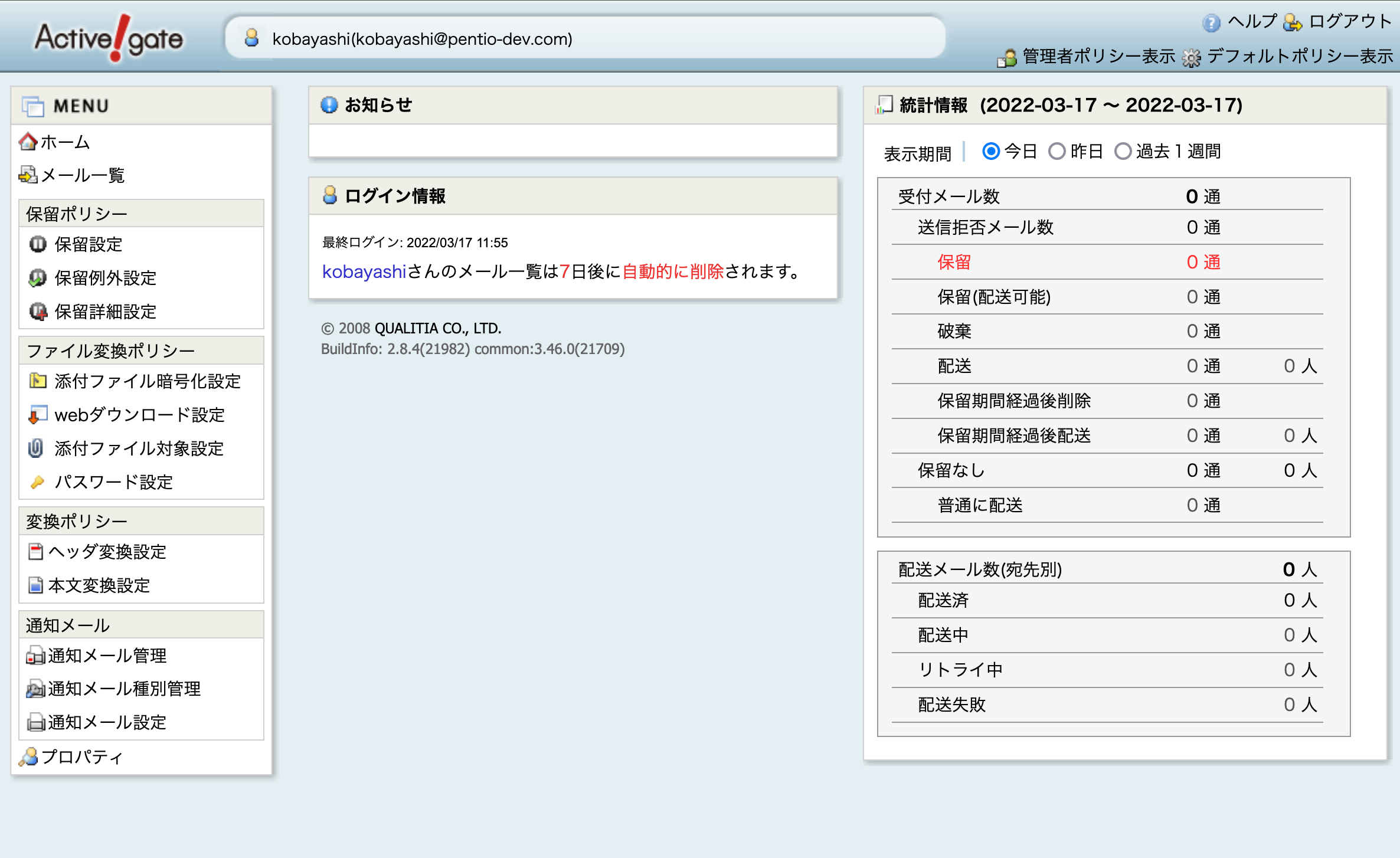Click the logout icon
Screen dimensions: 1400x858
coord(1293,22)
